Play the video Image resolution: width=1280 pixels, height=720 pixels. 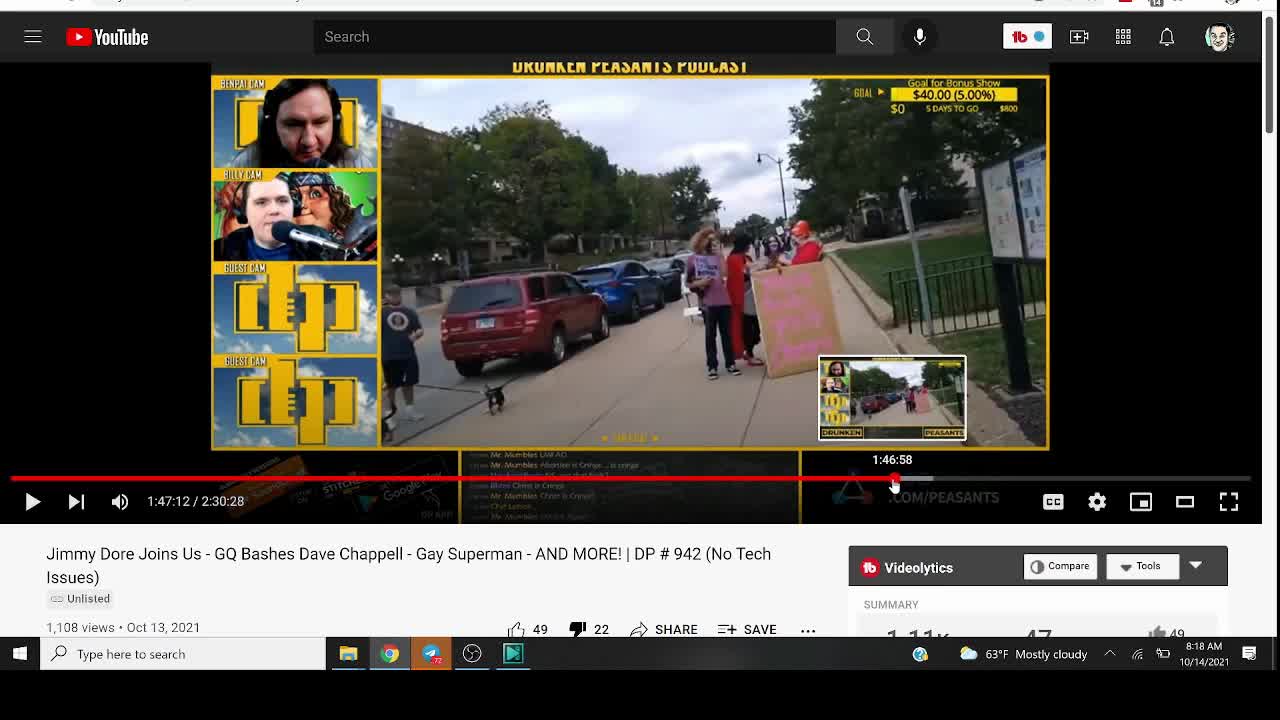tap(32, 502)
